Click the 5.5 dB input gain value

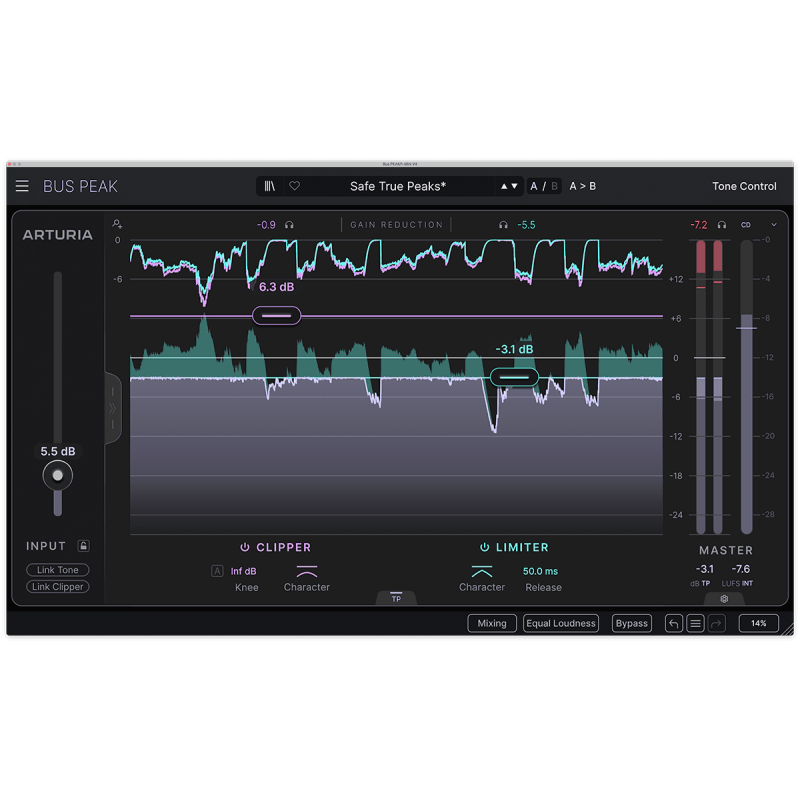(x=58, y=452)
